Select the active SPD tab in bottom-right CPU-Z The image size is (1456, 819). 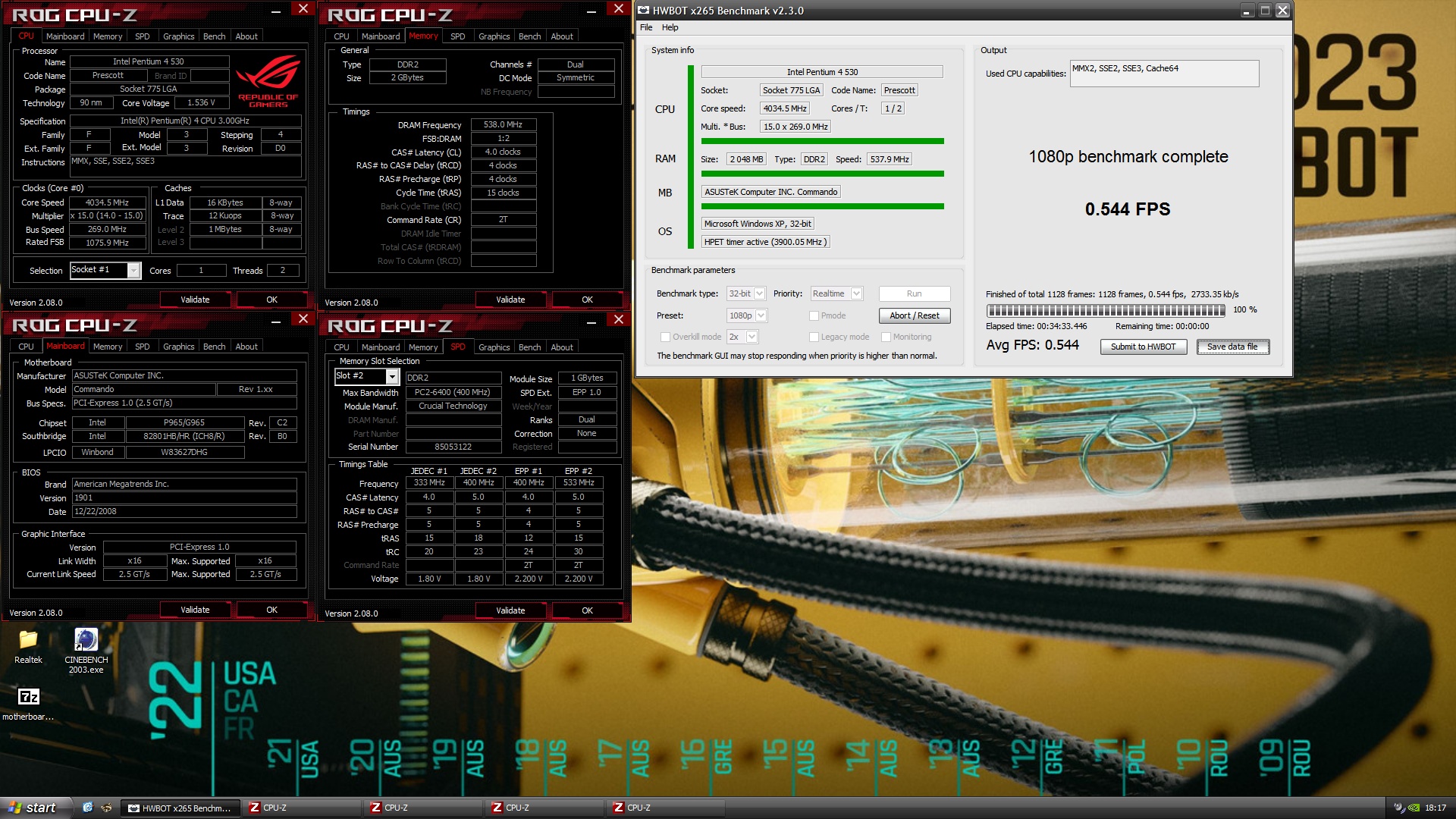tap(458, 347)
